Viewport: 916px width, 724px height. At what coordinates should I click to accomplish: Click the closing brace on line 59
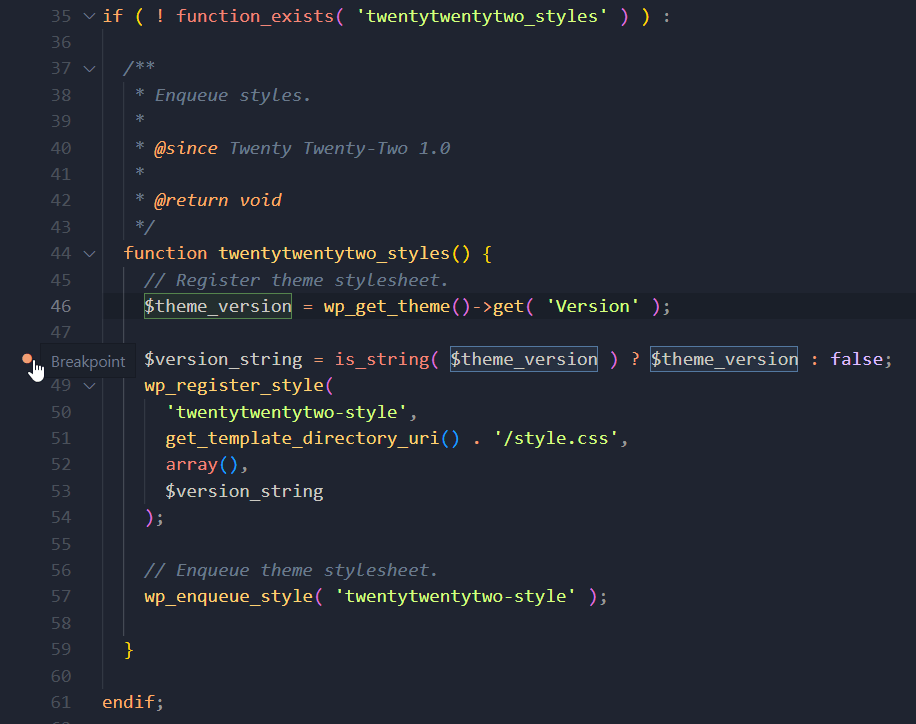[x=129, y=649]
